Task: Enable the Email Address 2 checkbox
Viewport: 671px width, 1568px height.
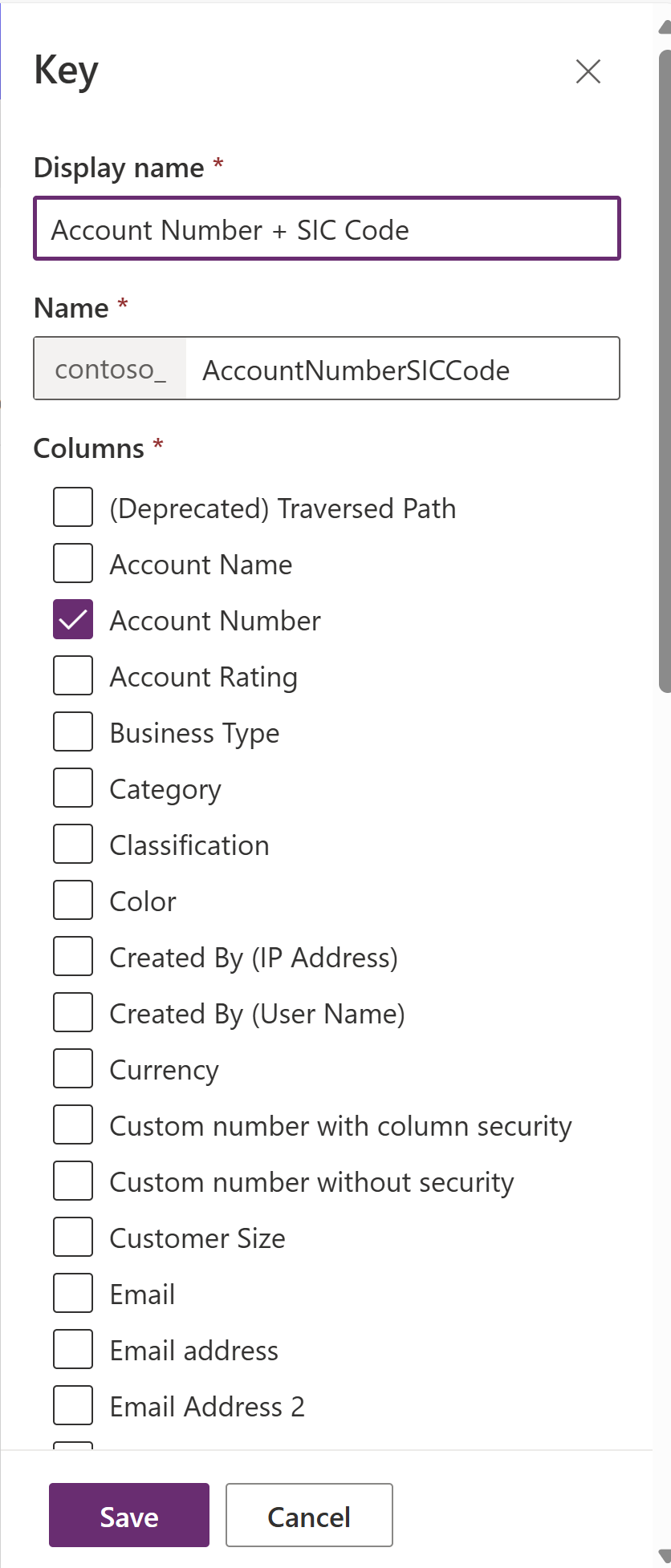Action: point(72,1405)
